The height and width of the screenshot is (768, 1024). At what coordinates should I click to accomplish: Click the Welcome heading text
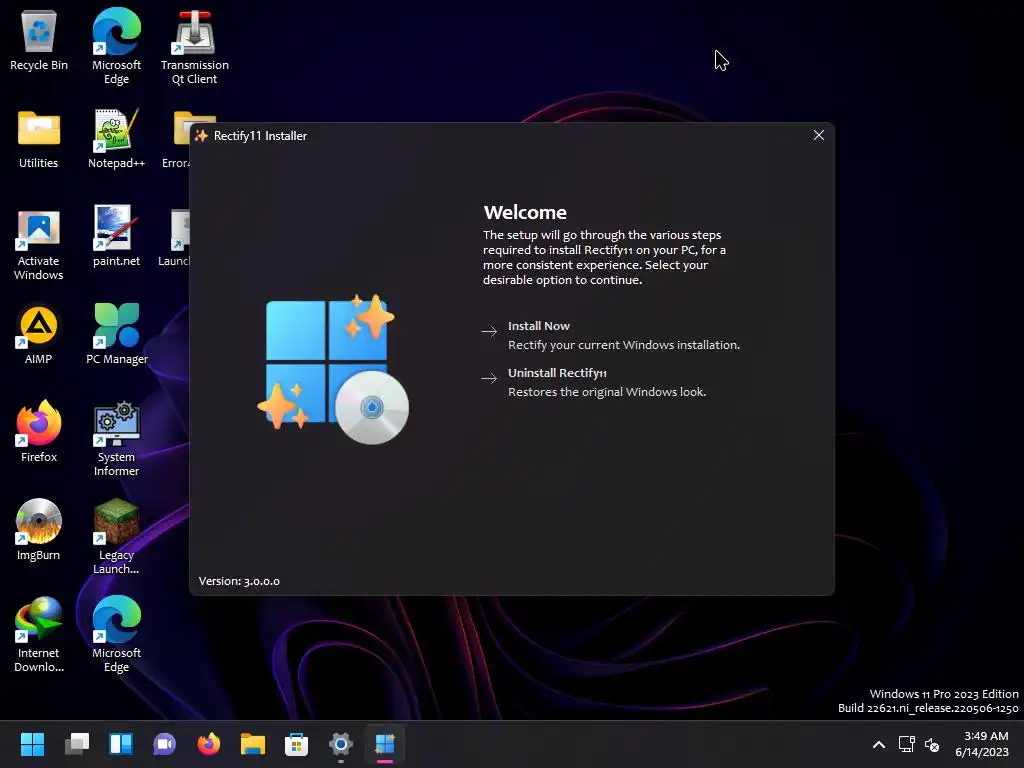click(525, 212)
